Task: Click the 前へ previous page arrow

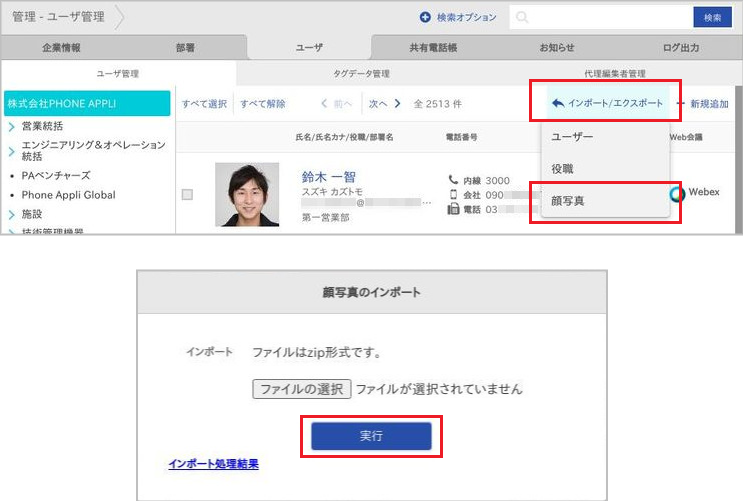Action: tap(325, 103)
